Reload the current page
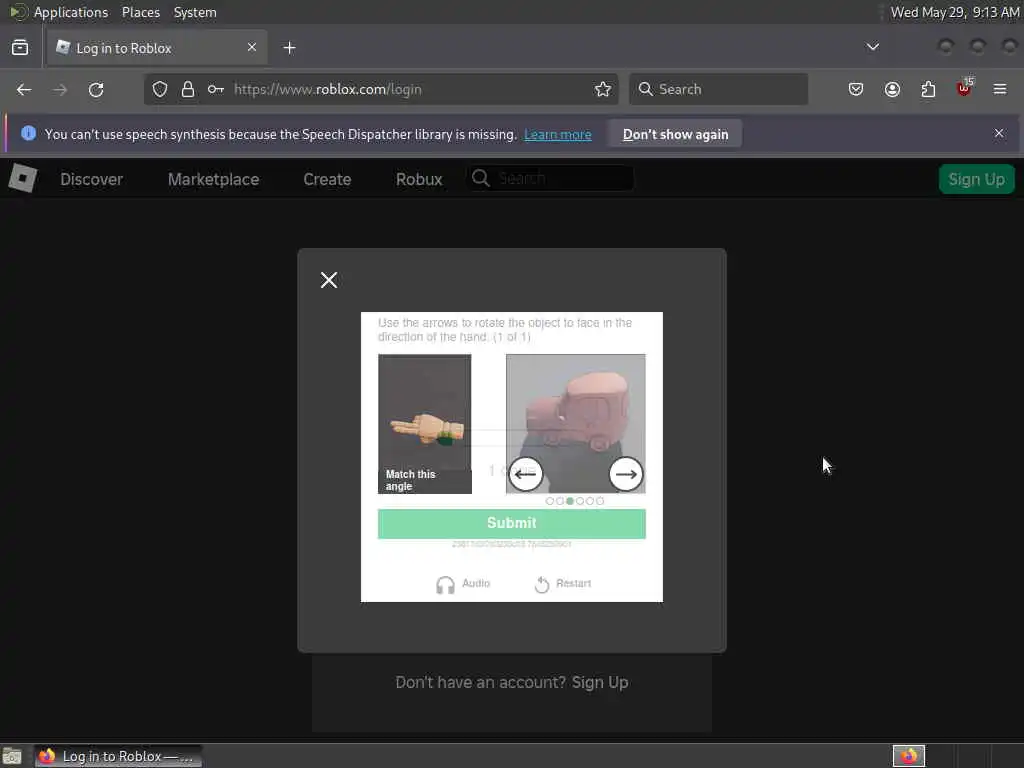The height and width of the screenshot is (768, 1024). click(x=96, y=89)
